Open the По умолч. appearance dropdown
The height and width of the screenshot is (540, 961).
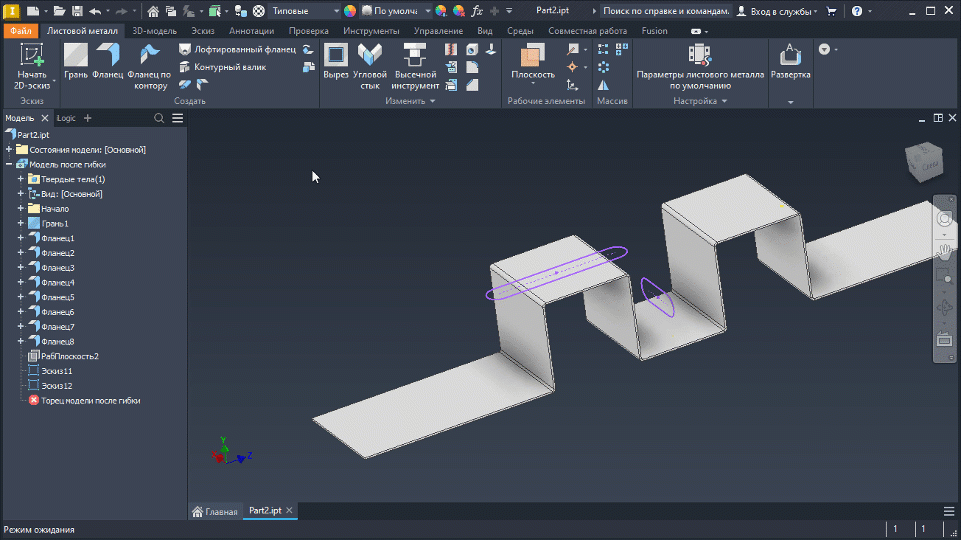pos(397,11)
